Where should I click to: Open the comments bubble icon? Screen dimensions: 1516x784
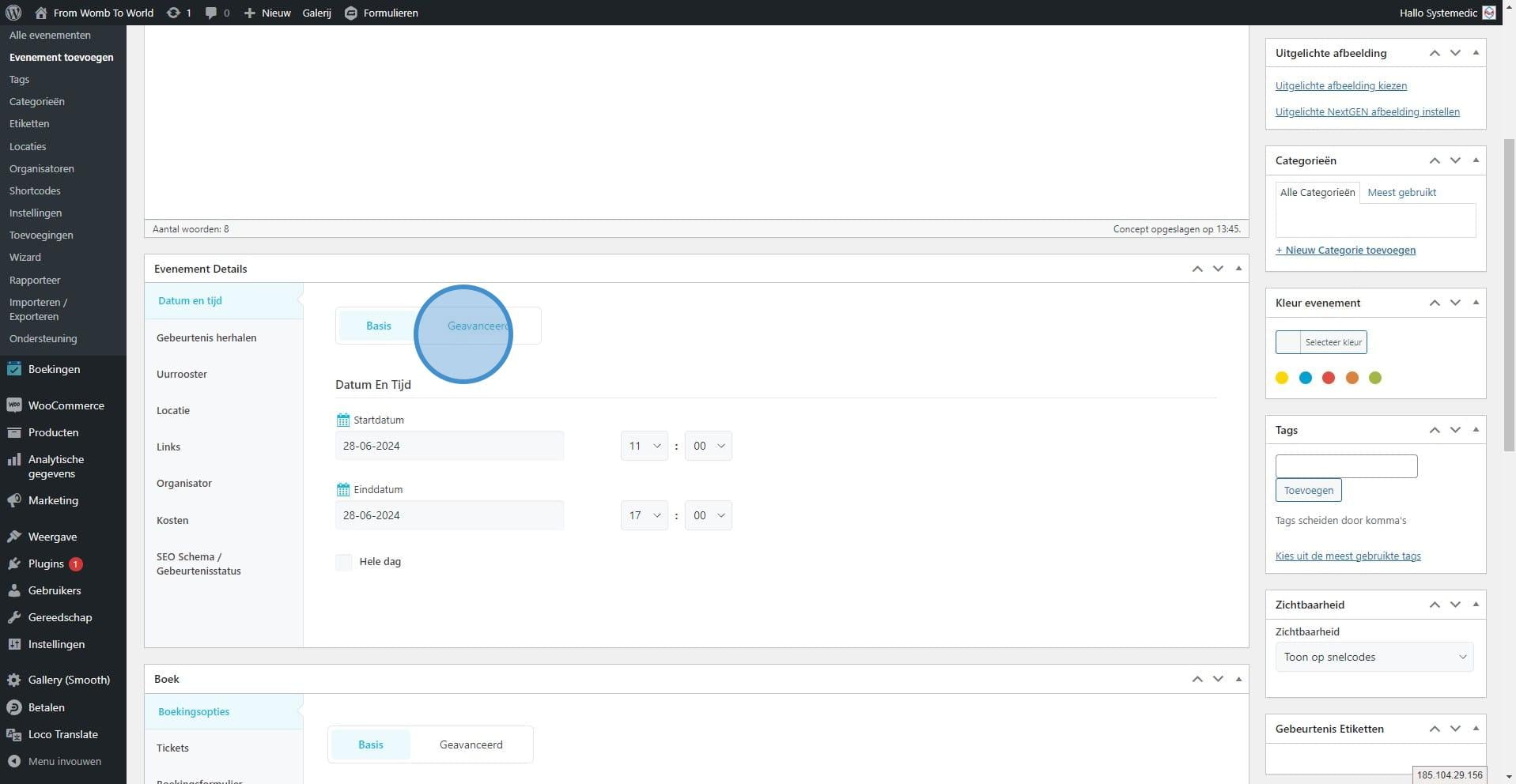pos(211,13)
